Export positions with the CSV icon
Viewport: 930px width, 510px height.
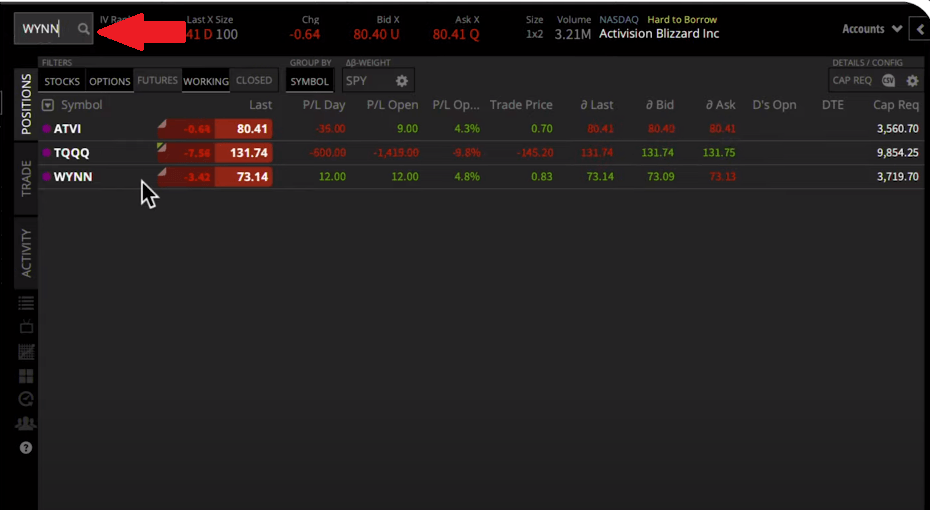(888, 81)
